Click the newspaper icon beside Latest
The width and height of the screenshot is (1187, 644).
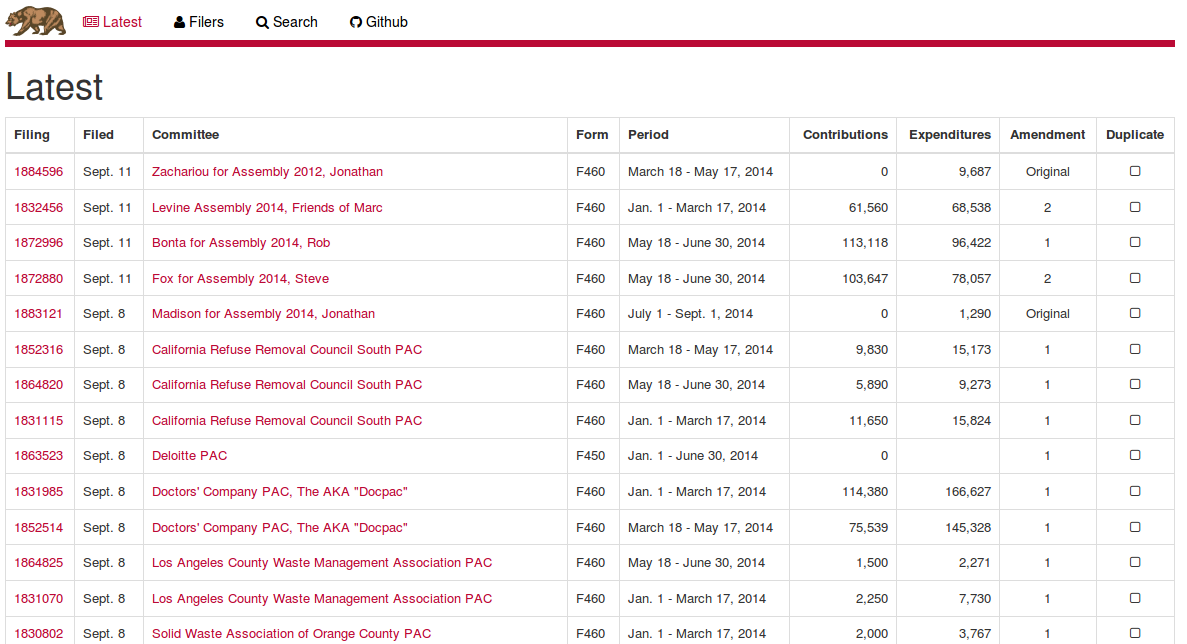[x=91, y=22]
